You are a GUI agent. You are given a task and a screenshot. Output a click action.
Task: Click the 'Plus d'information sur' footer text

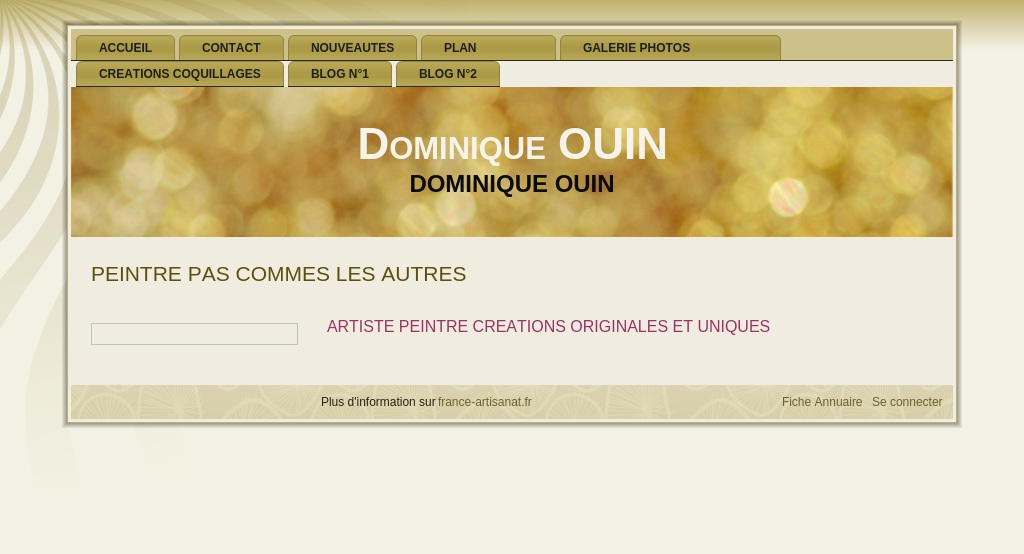pos(378,402)
